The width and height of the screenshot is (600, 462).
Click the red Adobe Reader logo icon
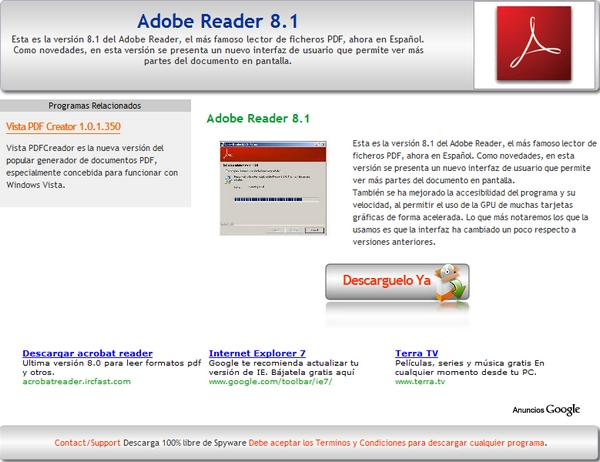pyautogui.click(x=533, y=43)
